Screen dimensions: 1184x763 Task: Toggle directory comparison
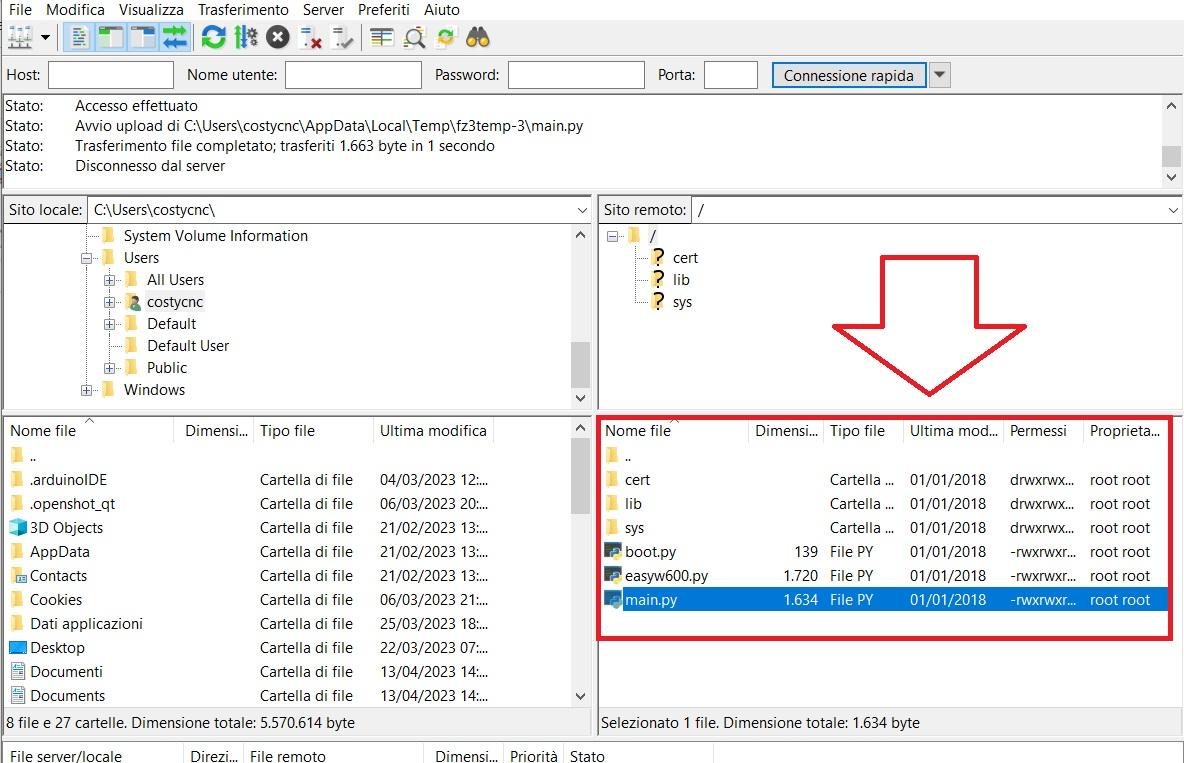tap(414, 37)
